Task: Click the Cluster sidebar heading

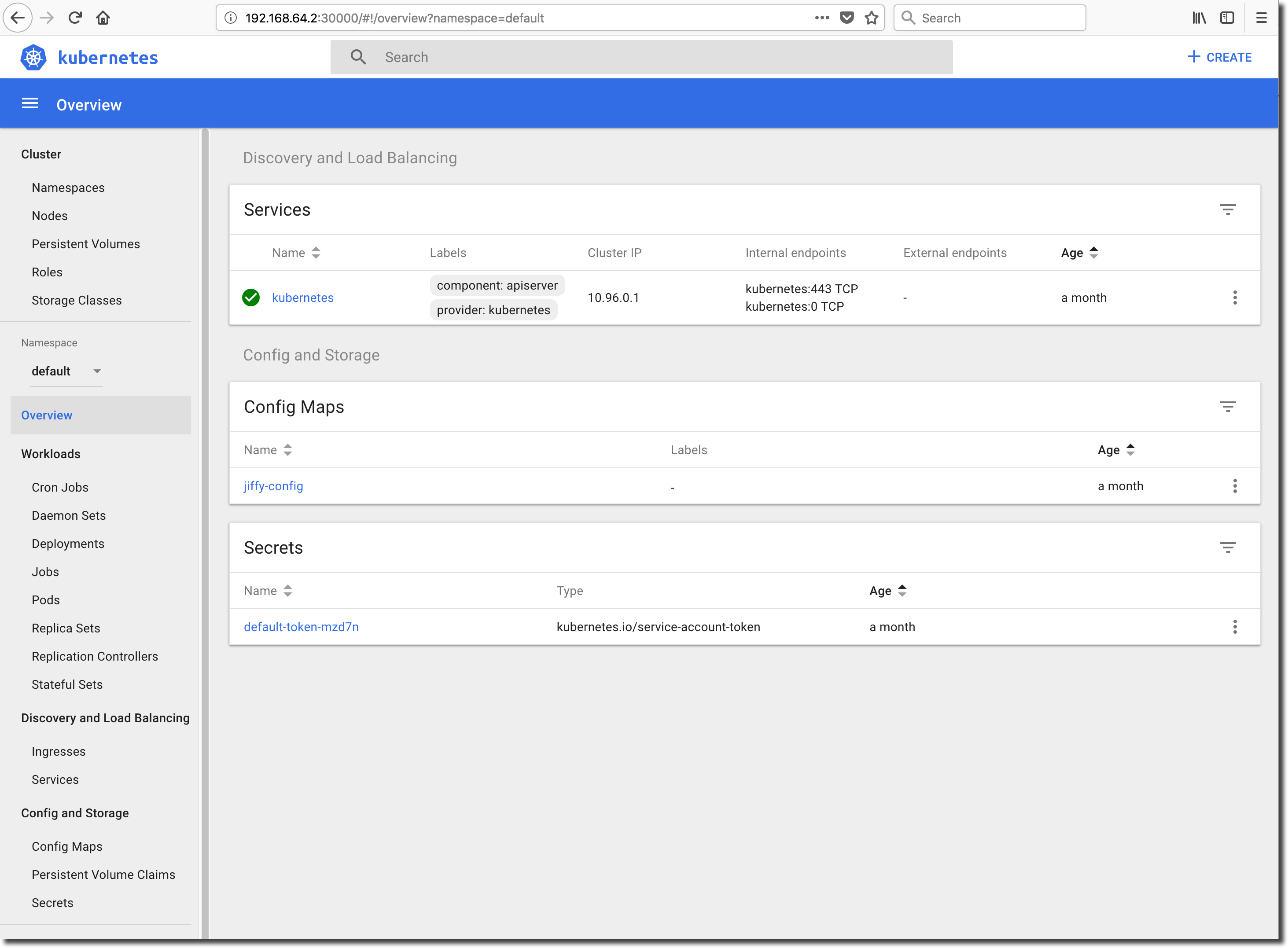Action: tap(41, 154)
